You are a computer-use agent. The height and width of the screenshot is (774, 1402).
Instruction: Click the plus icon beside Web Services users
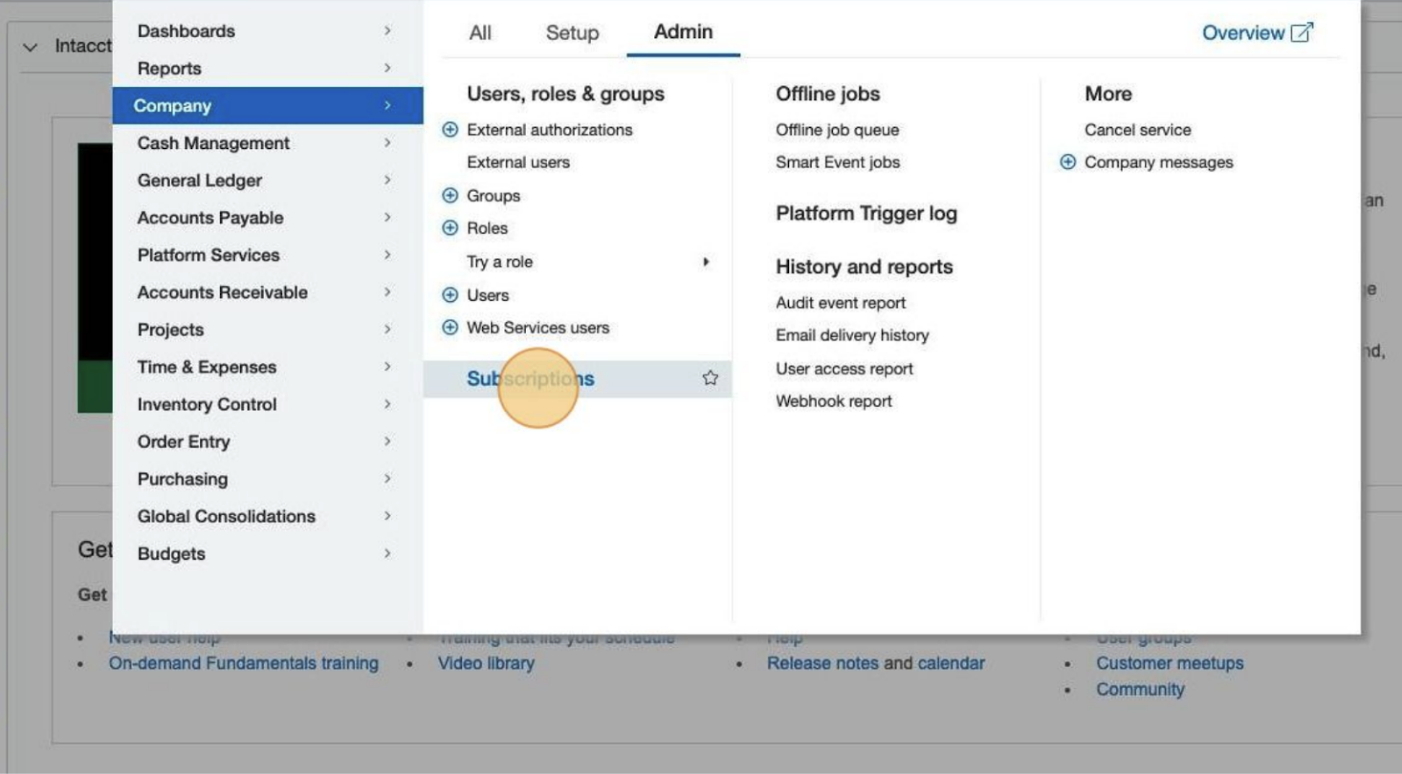pyautogui.click(x=450, y=328)
